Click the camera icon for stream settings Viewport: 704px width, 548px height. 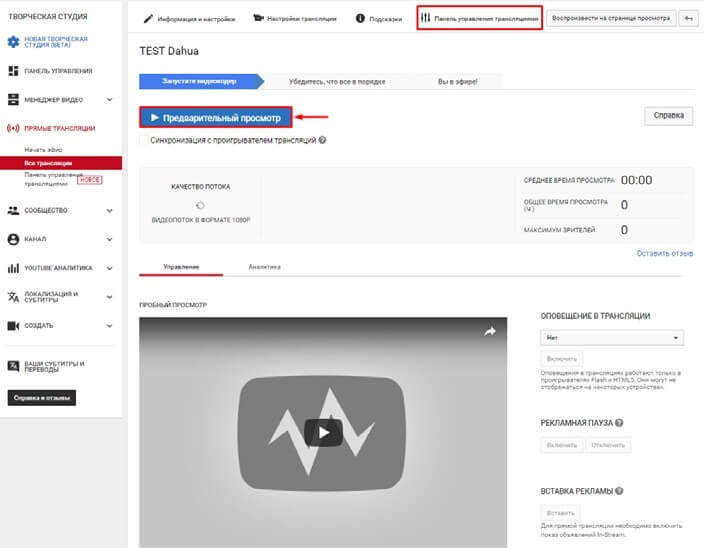click(258, 18)
